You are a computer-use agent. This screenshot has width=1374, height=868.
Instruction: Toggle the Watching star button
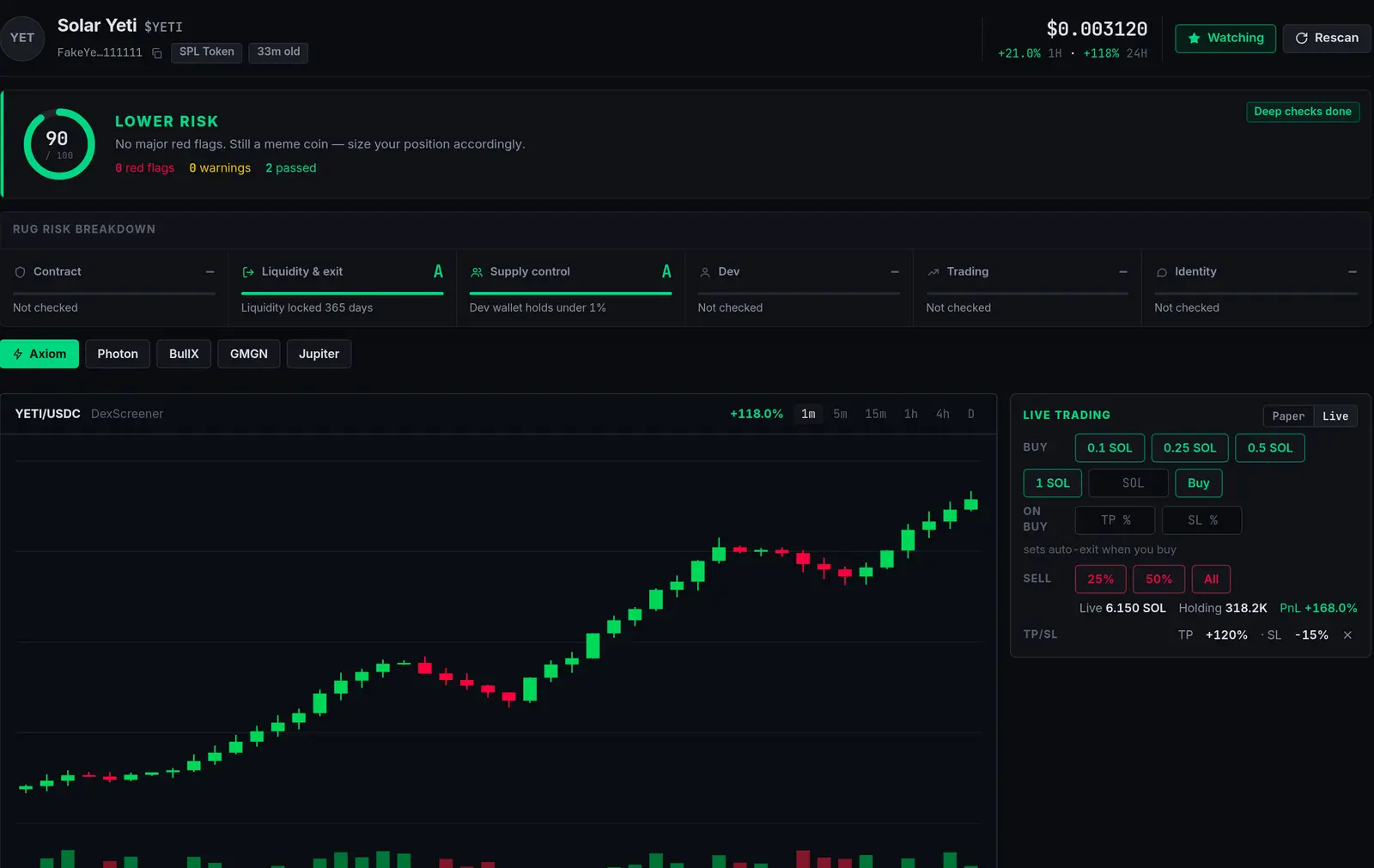click(x=1225, y=39)
